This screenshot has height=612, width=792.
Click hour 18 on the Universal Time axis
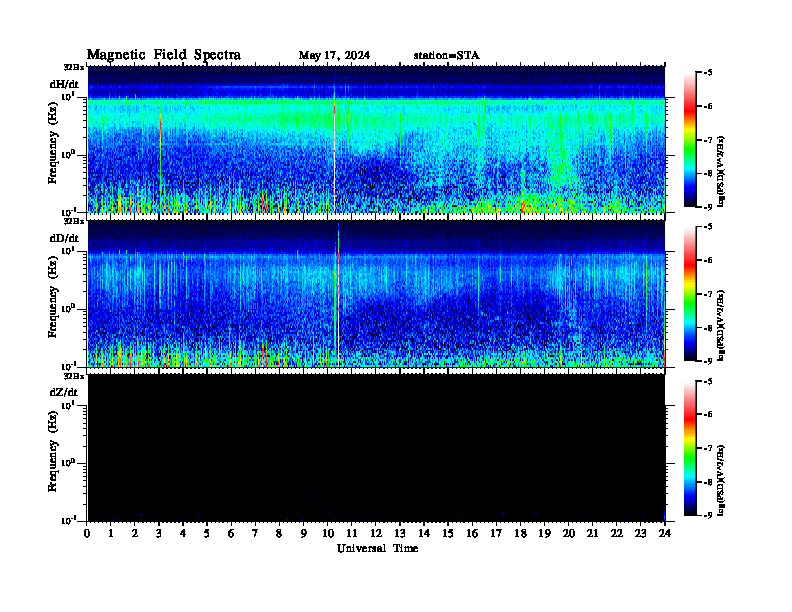coord(520,534)
